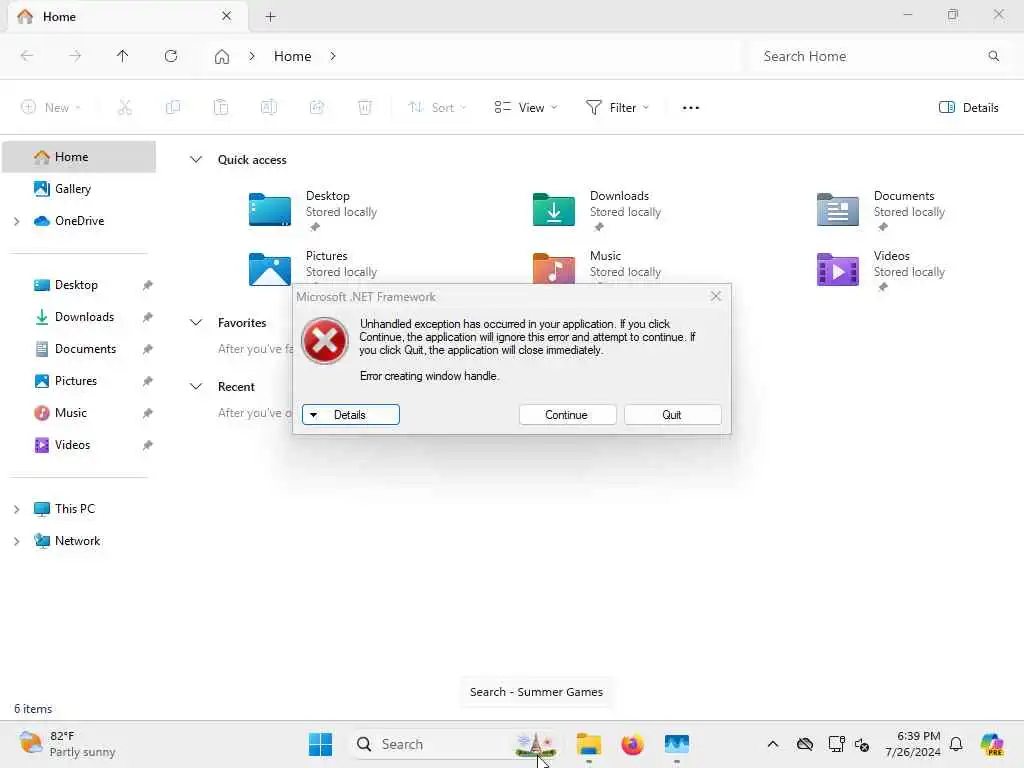The width and height of the screenshot is (1024, 768).
Task: Select Home in the navigation pane
Action: 79,157
